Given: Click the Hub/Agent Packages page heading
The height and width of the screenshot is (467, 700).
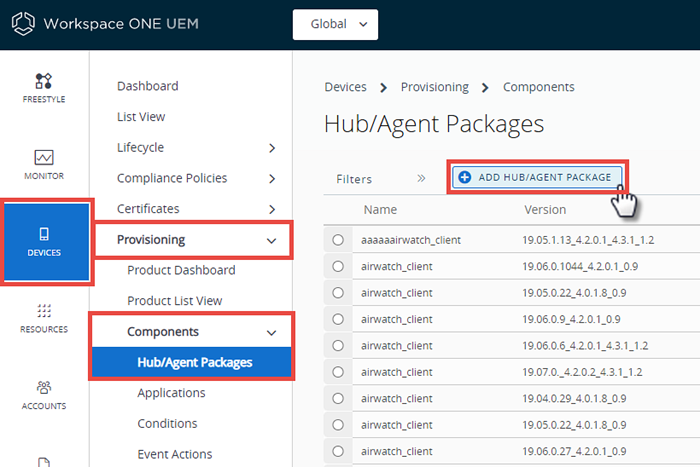Looking at the screenshot, I should click(x=434, y=124).
